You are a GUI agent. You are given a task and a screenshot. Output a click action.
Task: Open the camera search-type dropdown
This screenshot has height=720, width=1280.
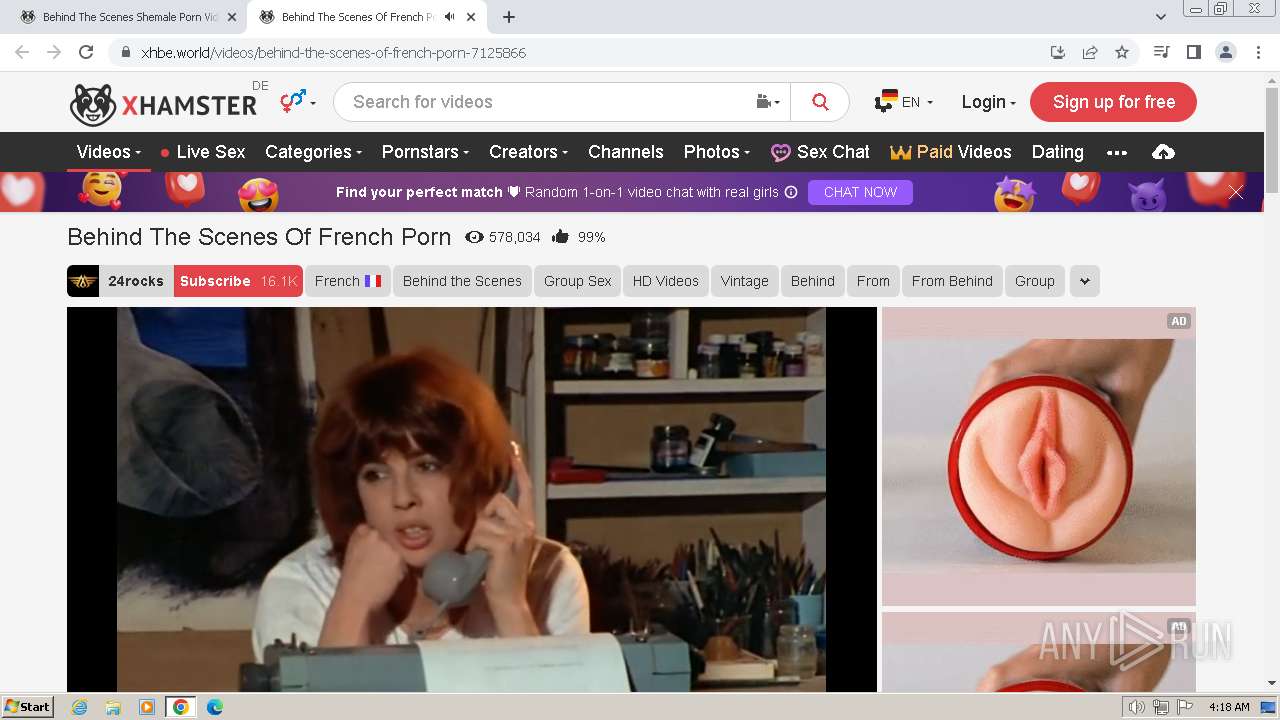(x=767, y=102)
